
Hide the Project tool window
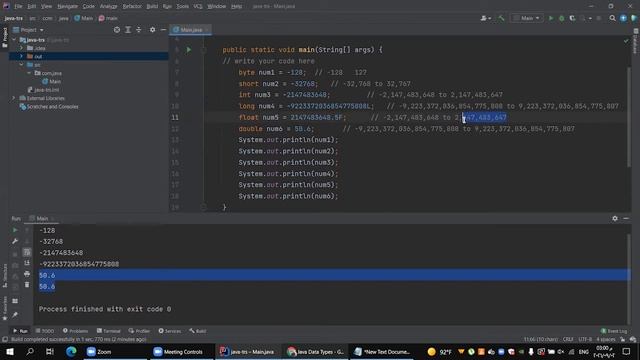(163, 30)
